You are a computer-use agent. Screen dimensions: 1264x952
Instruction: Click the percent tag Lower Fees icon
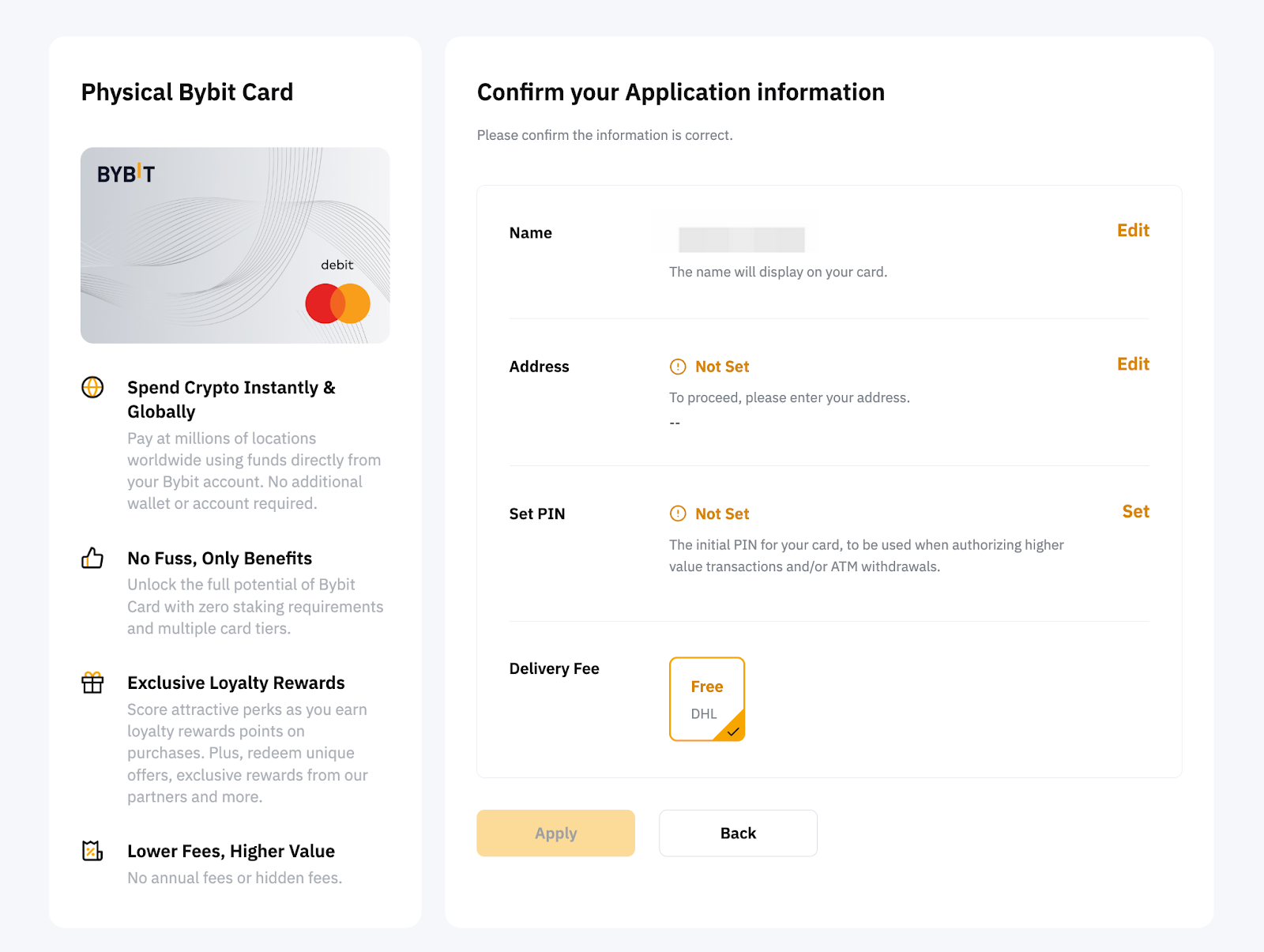[92, 851]
